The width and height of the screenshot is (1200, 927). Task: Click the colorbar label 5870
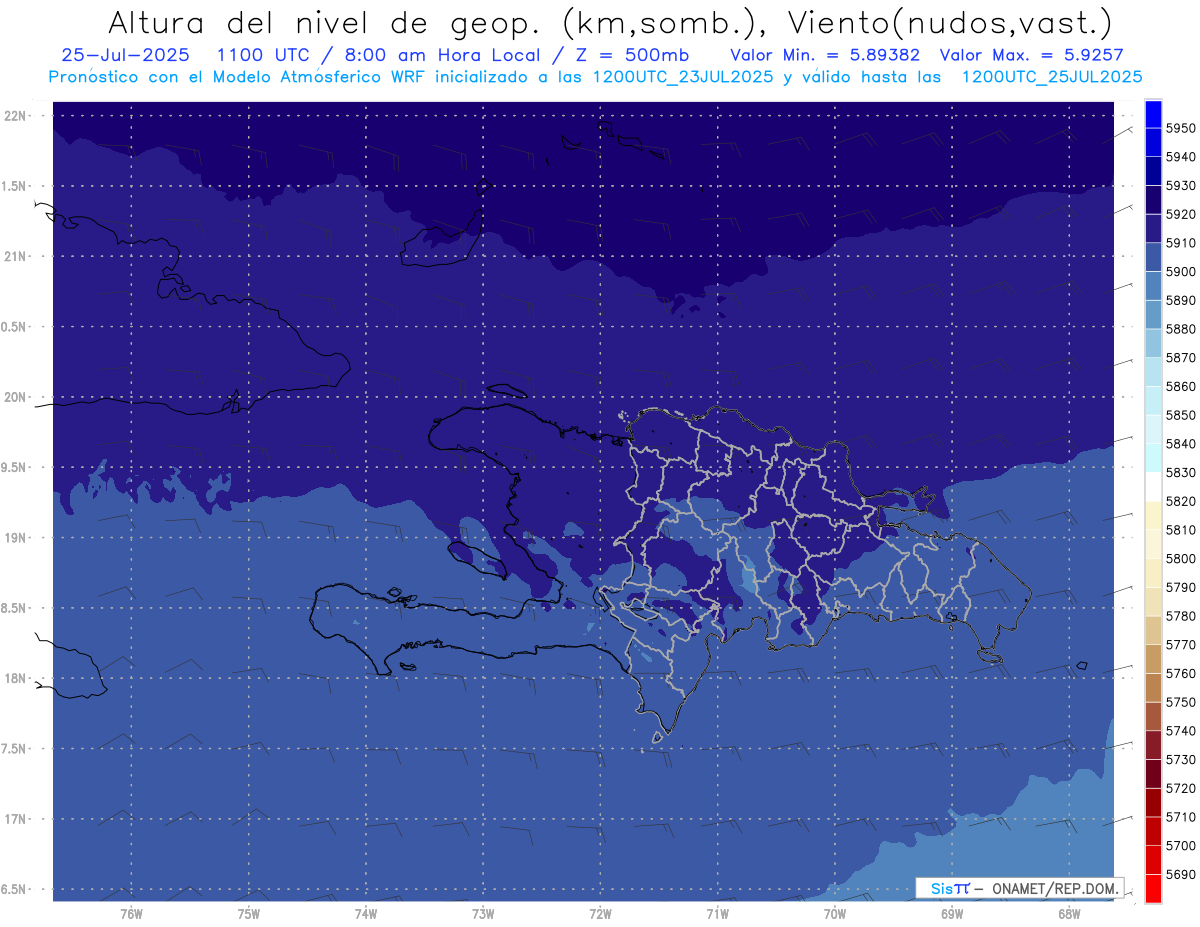(1180, 358)
